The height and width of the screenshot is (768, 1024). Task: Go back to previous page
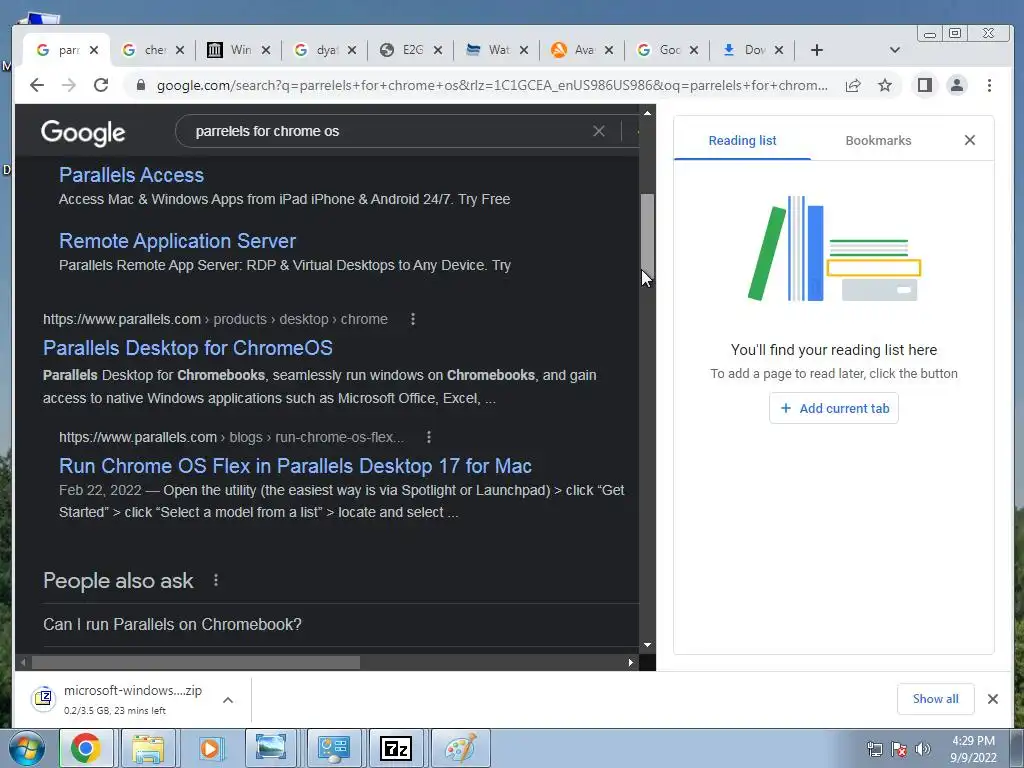coord(37,85)
